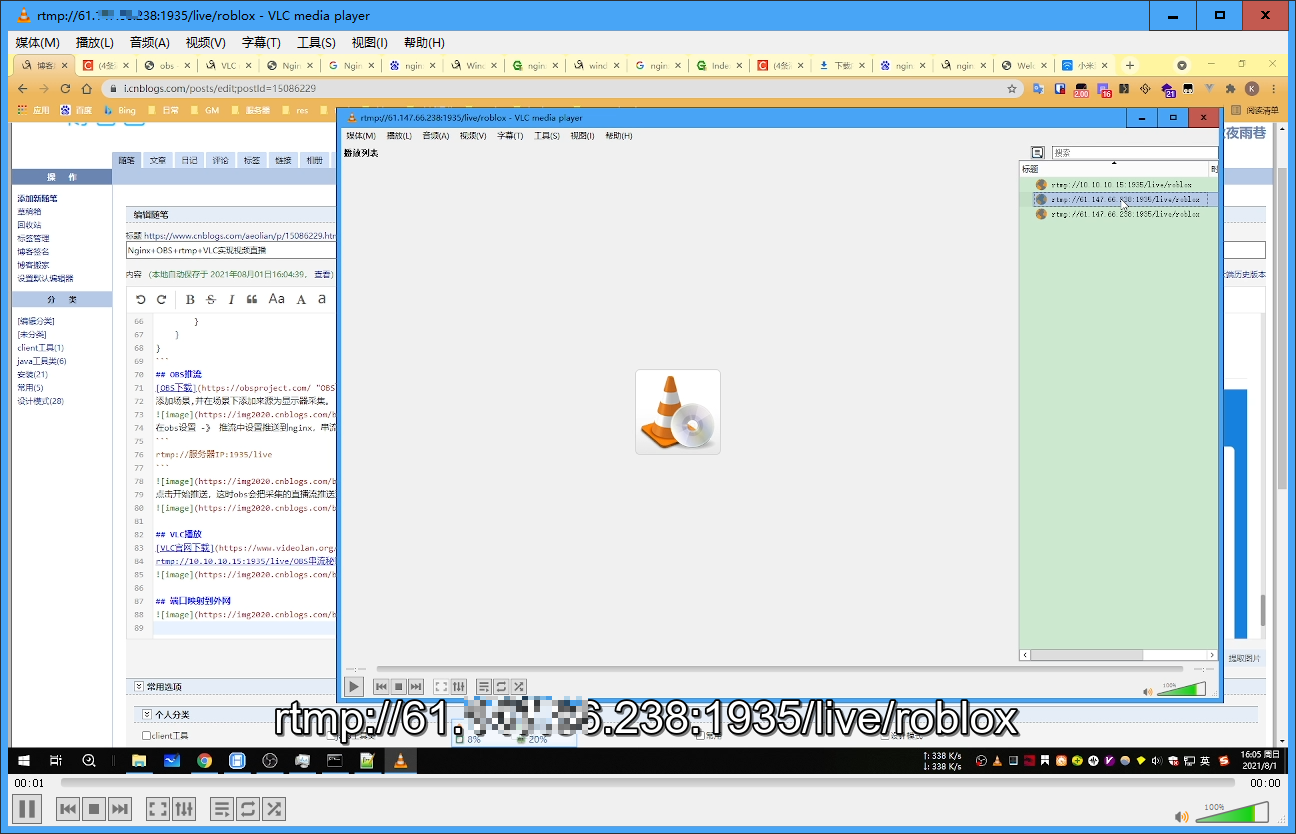Click the Chrome address bar showing i.cnblogs.com
The height and width of the screenshot is (834, 1296).
click(560, 88)
